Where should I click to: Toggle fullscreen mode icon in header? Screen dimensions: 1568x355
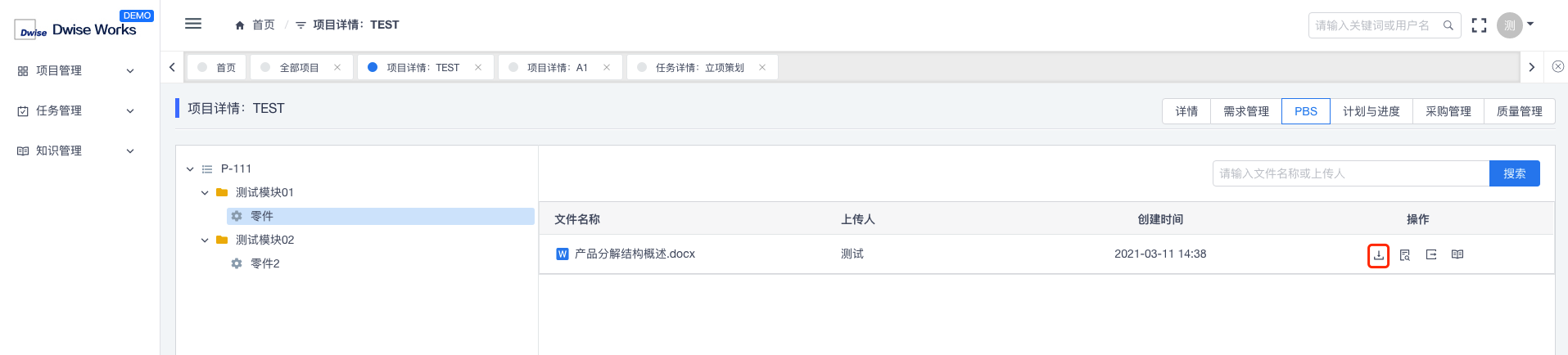tap(1479, 25)
